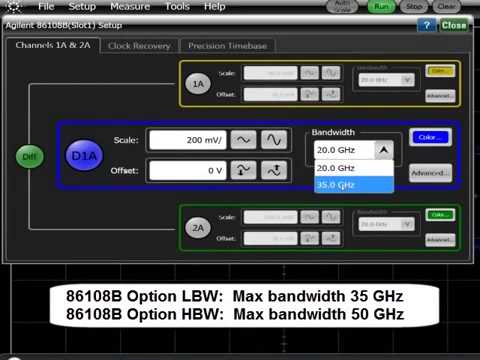
Task: Toggle the green Diff differential button
Action: (x=30, y=156)
